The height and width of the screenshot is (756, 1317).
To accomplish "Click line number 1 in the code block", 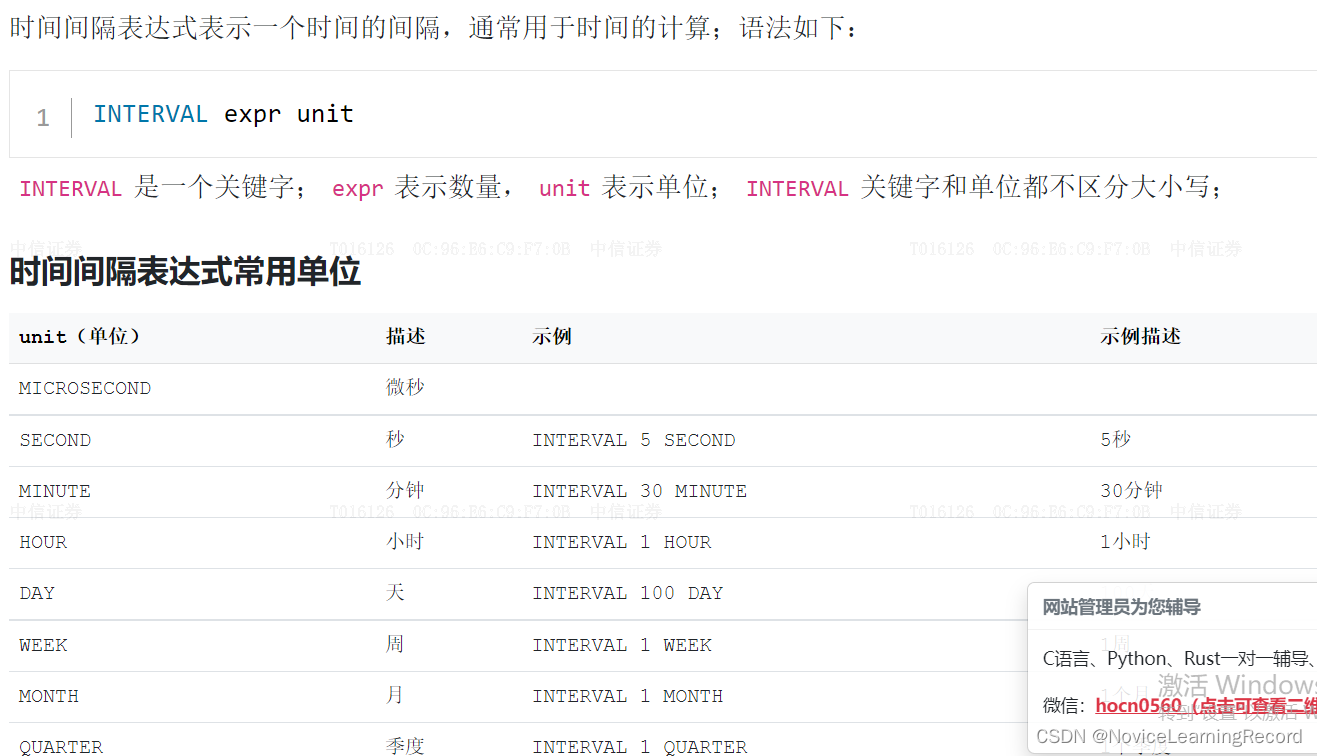I will click(x=42, y=117).
